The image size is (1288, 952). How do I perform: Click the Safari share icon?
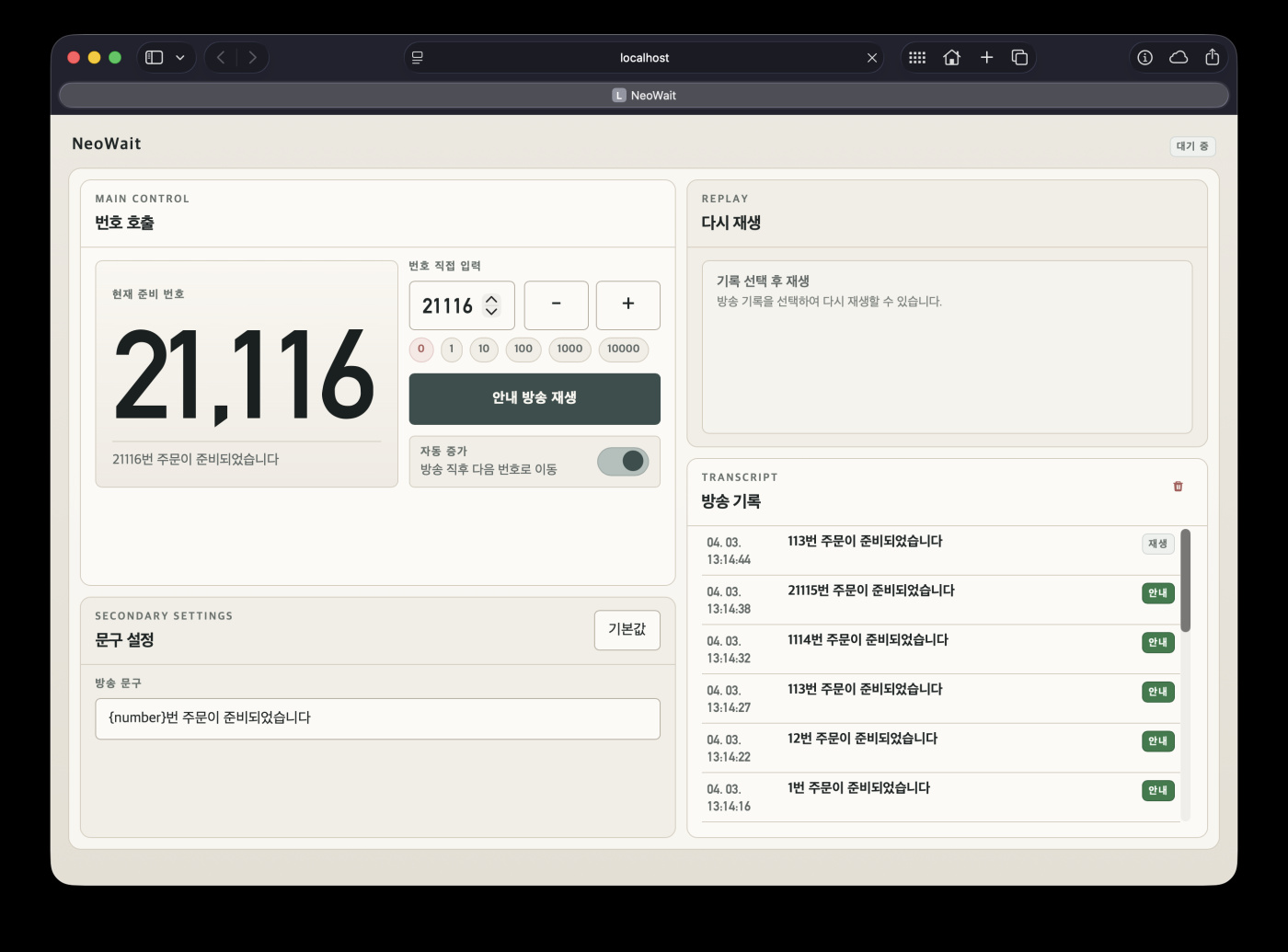point(1212,57)
